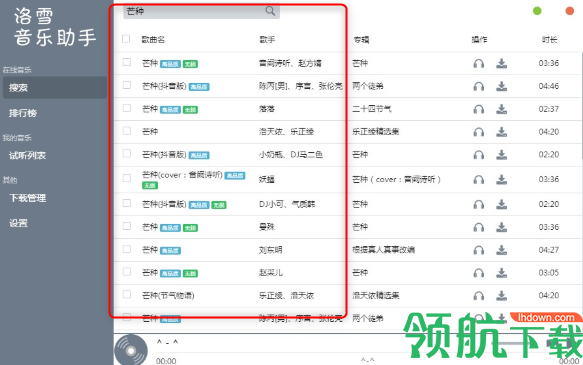Click the 歌手 column header
The height and width of the screenshot is (365, 583).
(267, 39)
